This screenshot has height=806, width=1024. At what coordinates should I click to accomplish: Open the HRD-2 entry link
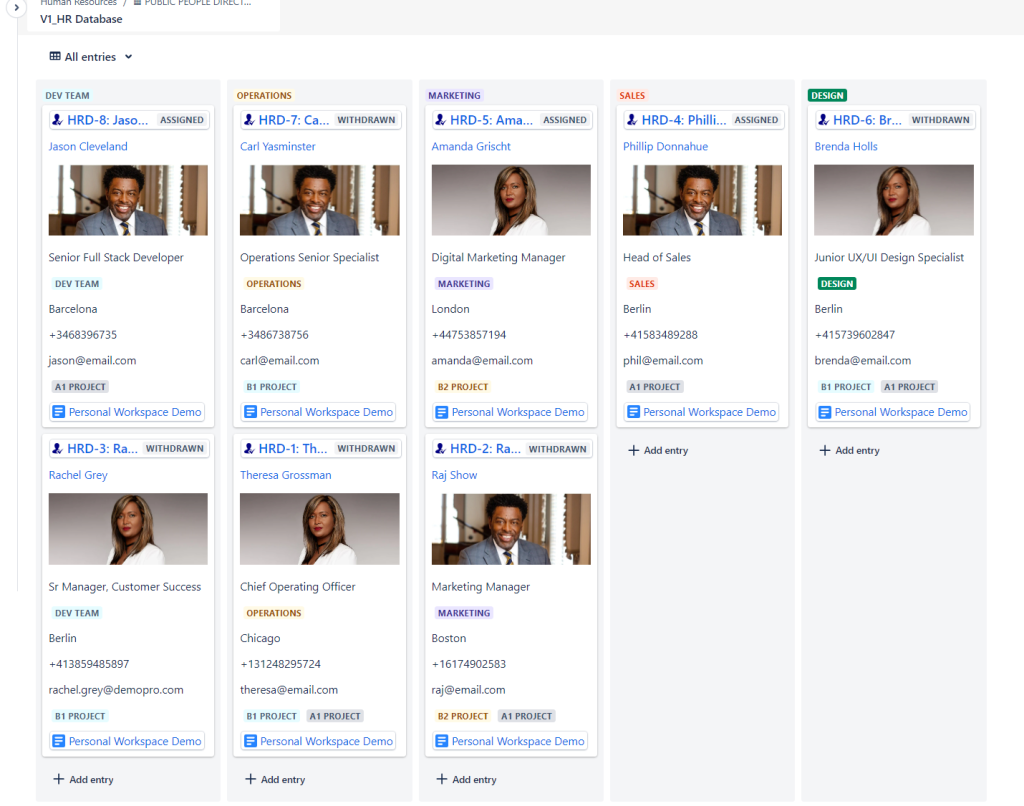pyautogui.click(x=485, y=448)
